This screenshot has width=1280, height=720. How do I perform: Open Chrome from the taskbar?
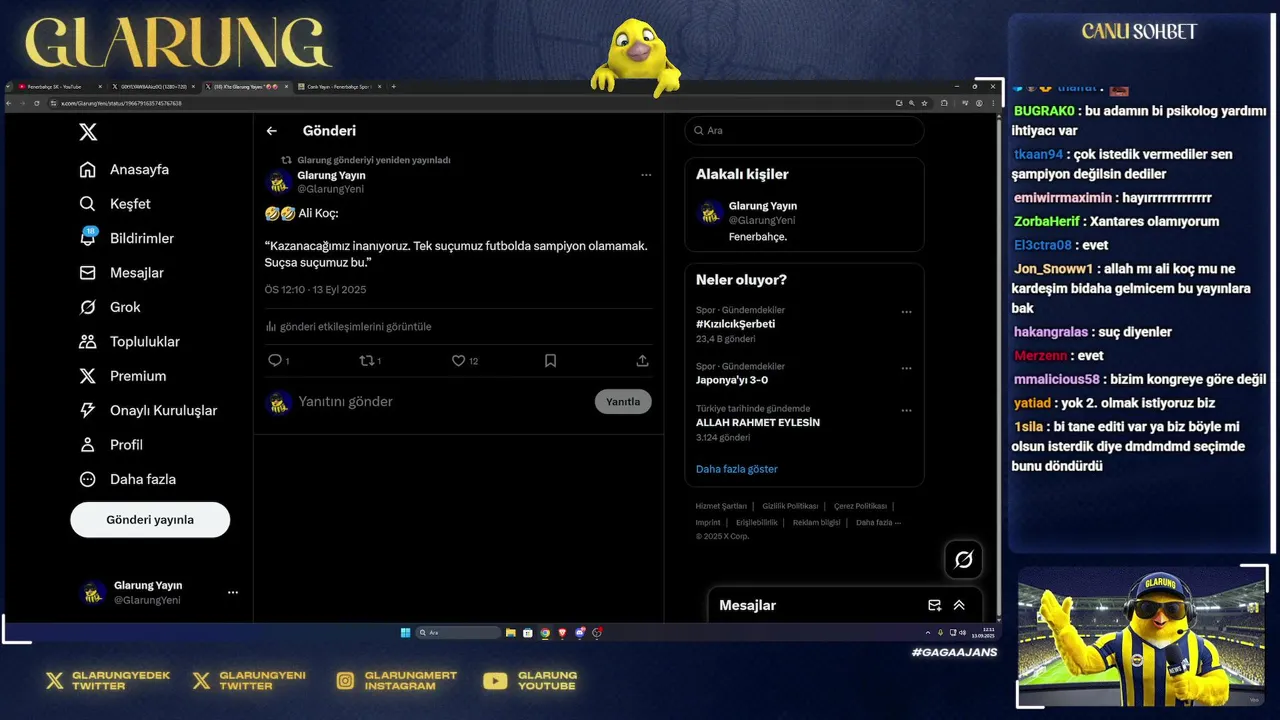click(x=545, y=632)
